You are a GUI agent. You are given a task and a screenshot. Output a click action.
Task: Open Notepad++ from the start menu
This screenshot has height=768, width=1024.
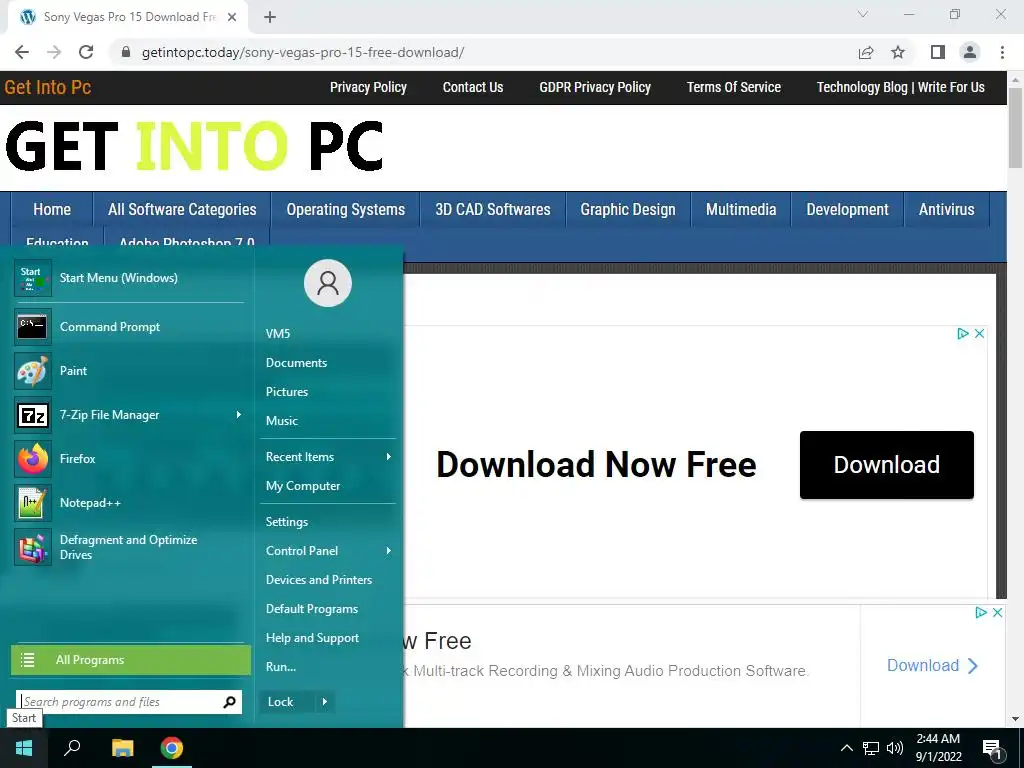tap(129, 502)
